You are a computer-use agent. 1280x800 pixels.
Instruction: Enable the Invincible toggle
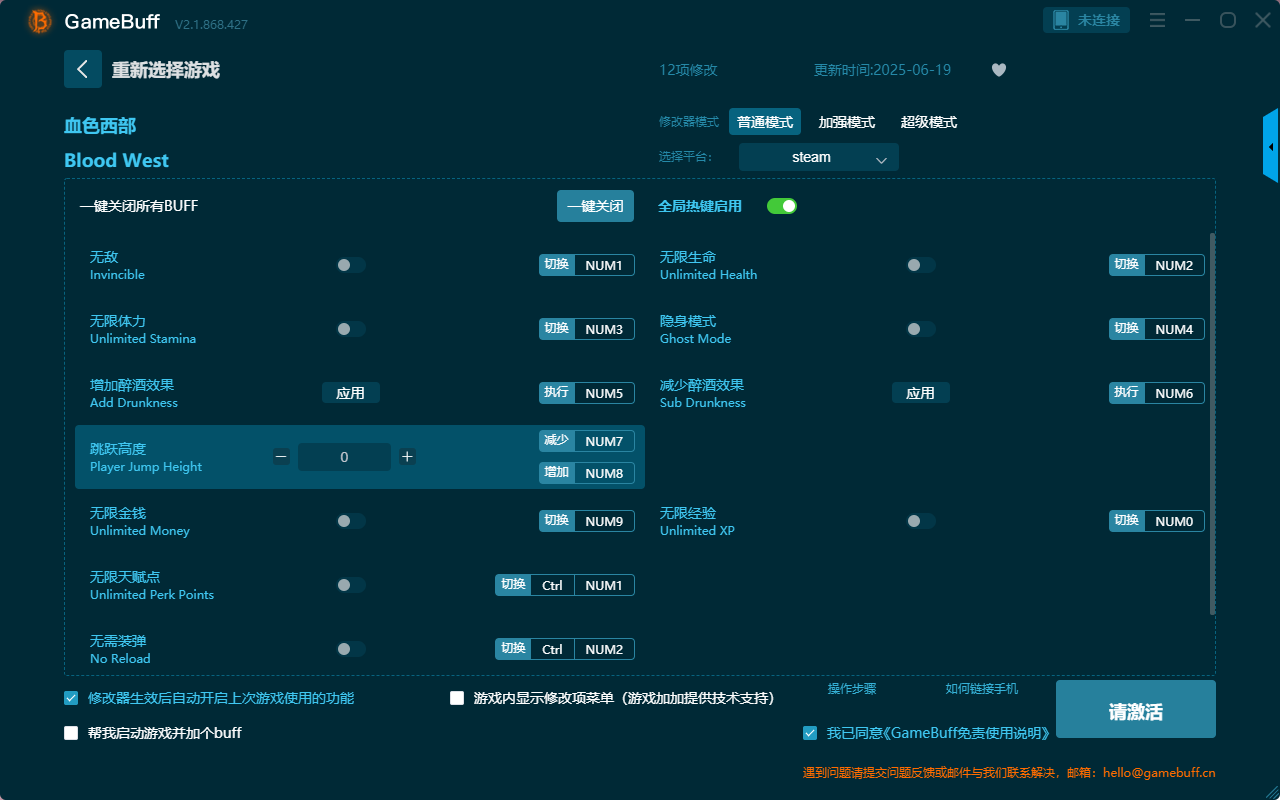click(351, 264)
